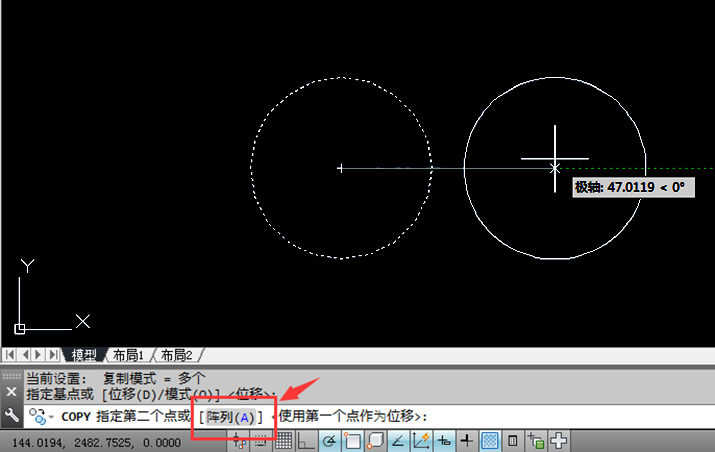Viewport: 715px width, 452px height.
Task: Click the UCS origin icon square
Action: tap(20, 329)
